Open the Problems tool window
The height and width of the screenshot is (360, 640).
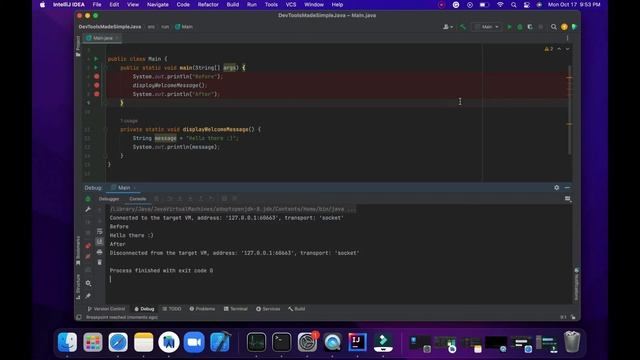click(x=202, y=309)
